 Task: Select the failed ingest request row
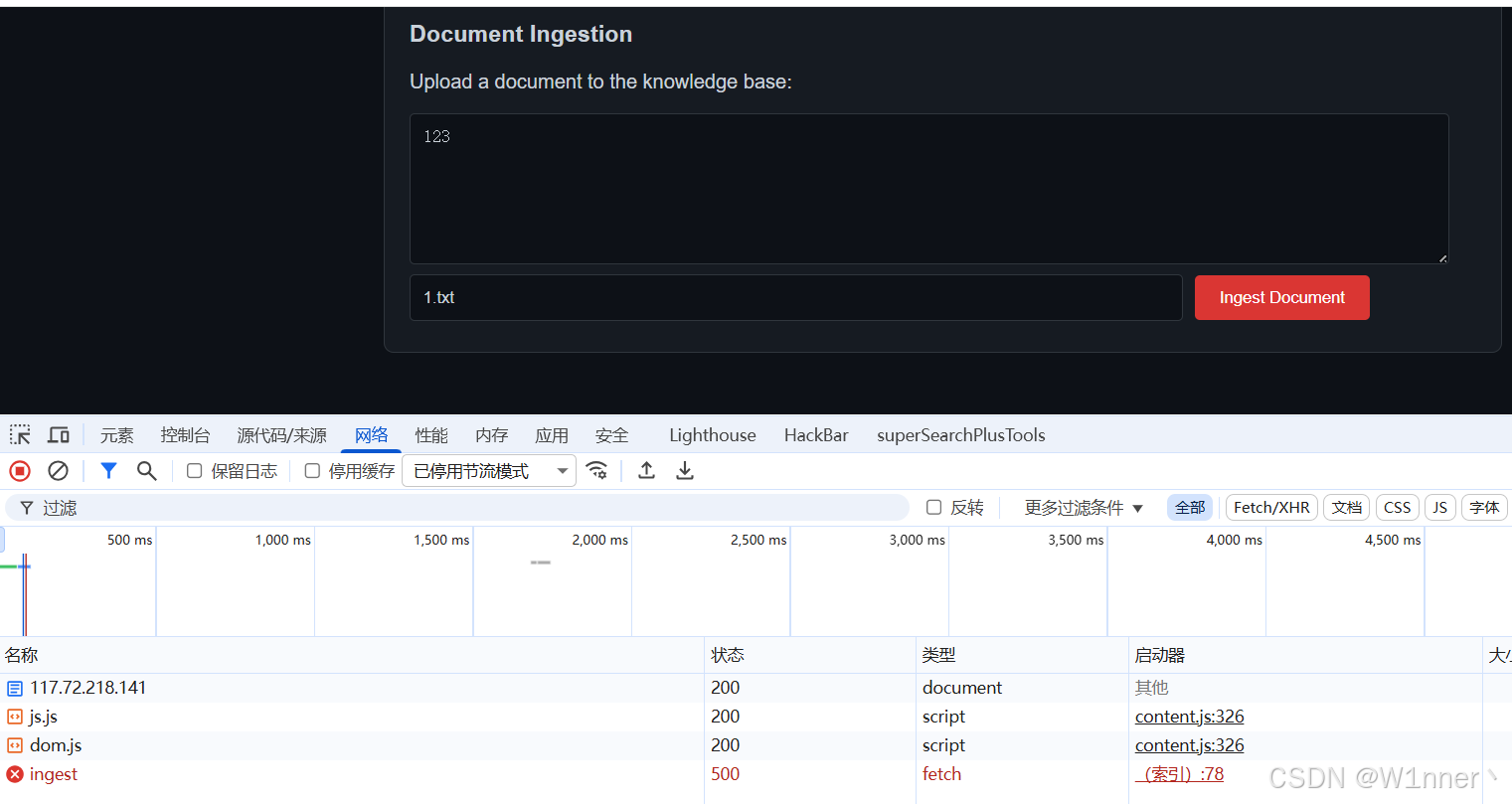point(756,774)
